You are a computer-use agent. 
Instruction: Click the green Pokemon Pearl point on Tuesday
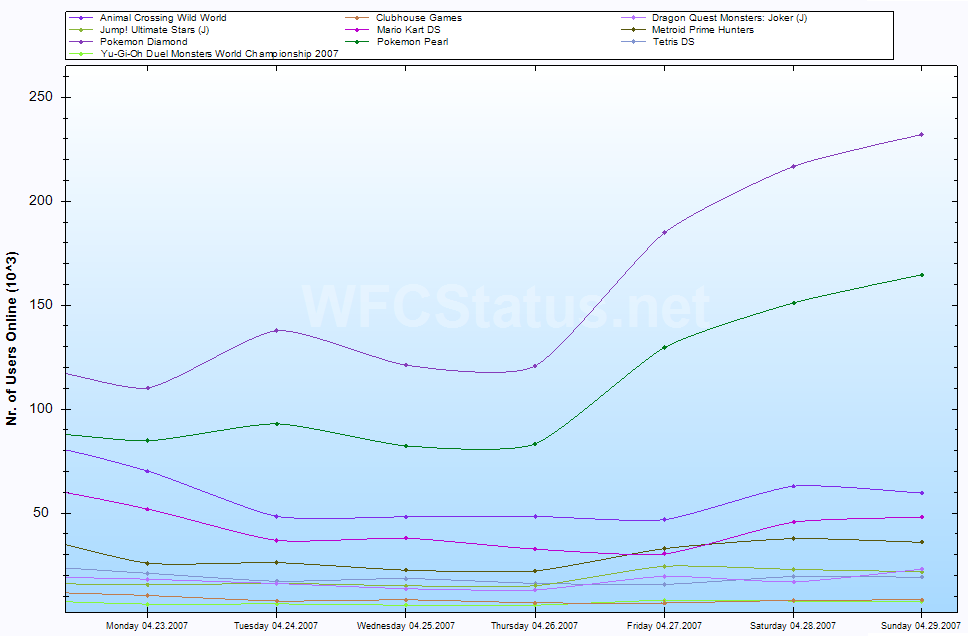click(x=276, y=423)
